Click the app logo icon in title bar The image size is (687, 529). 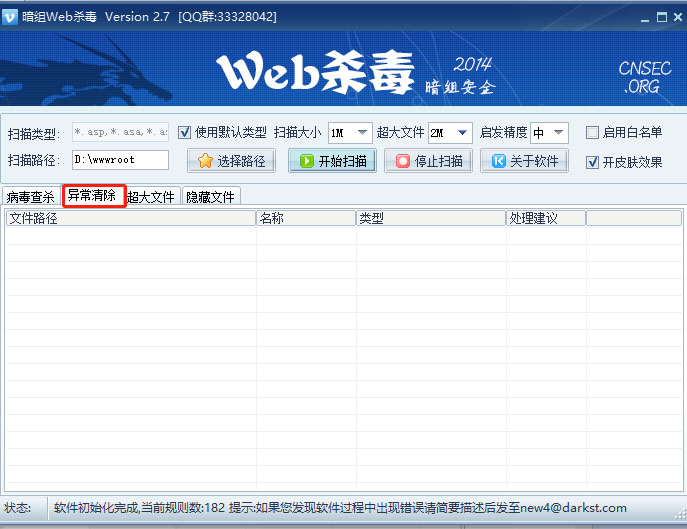(x=10, y=17)
